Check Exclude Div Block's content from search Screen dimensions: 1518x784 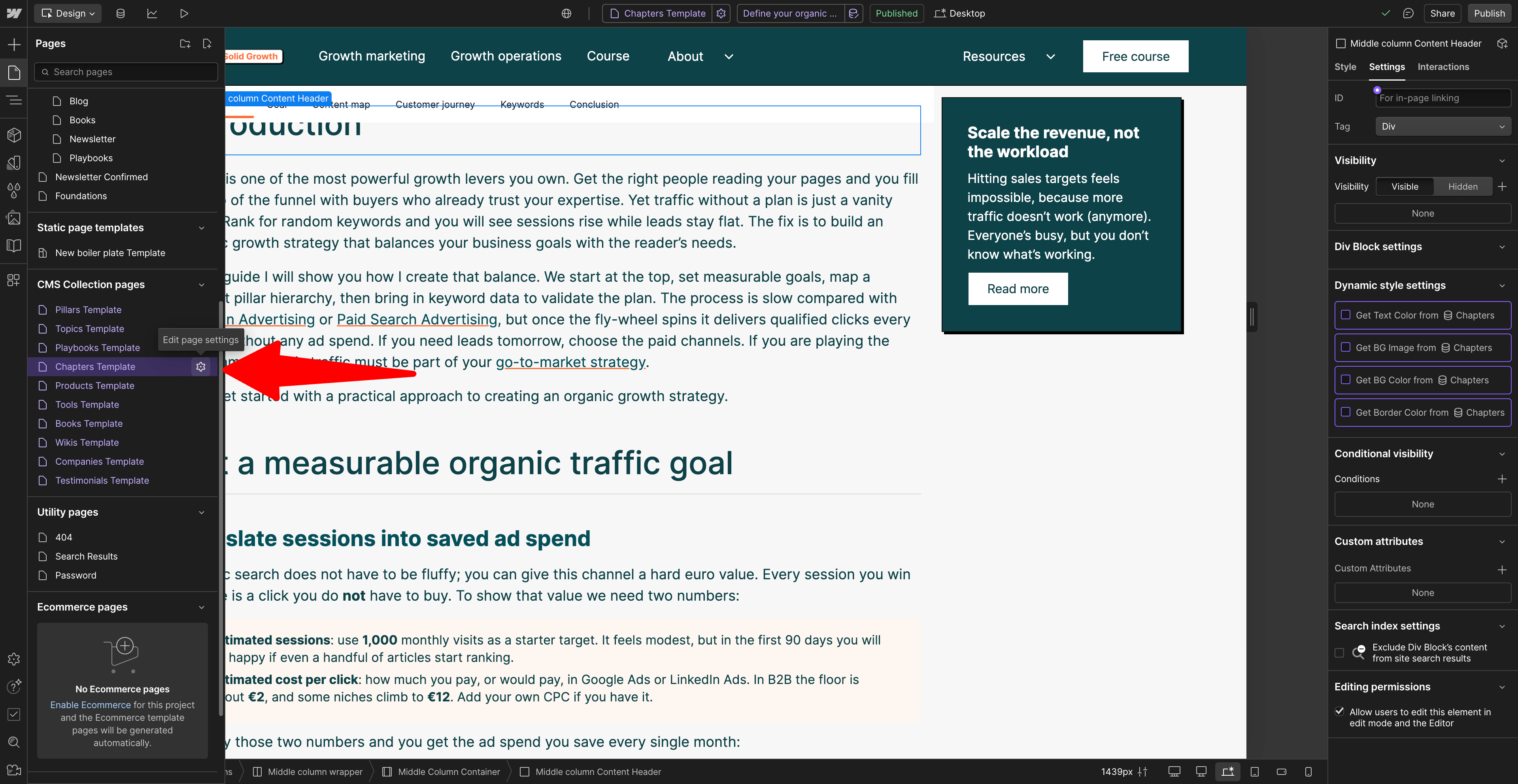click(x=1339, y=653)
